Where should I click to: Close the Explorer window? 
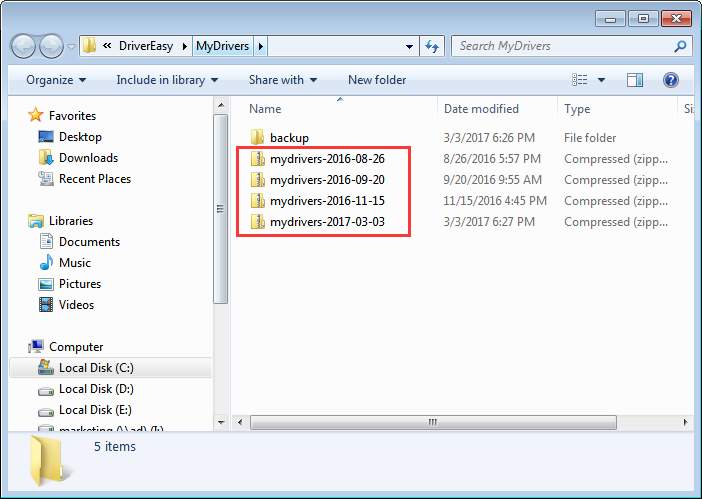pos(676,19)
